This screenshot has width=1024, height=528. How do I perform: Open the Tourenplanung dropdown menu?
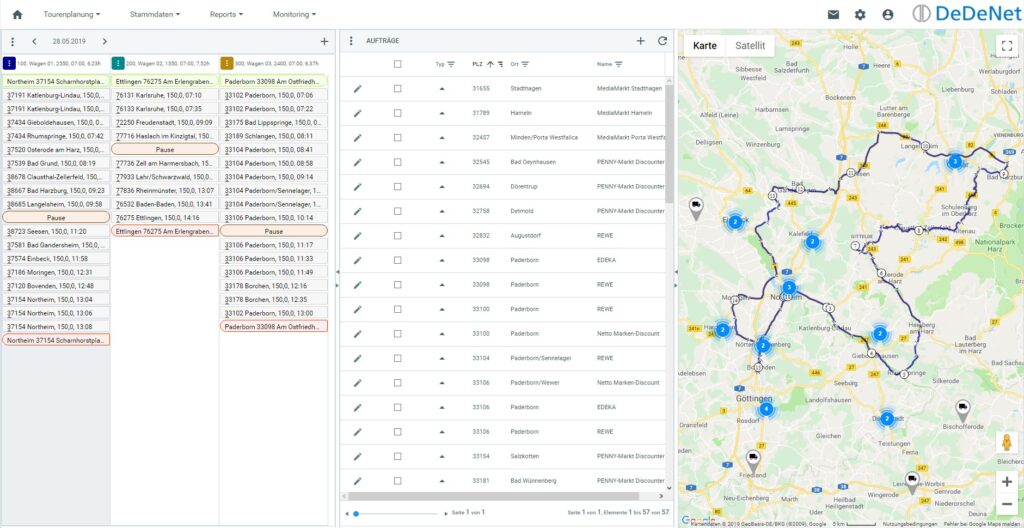(69, 15)
